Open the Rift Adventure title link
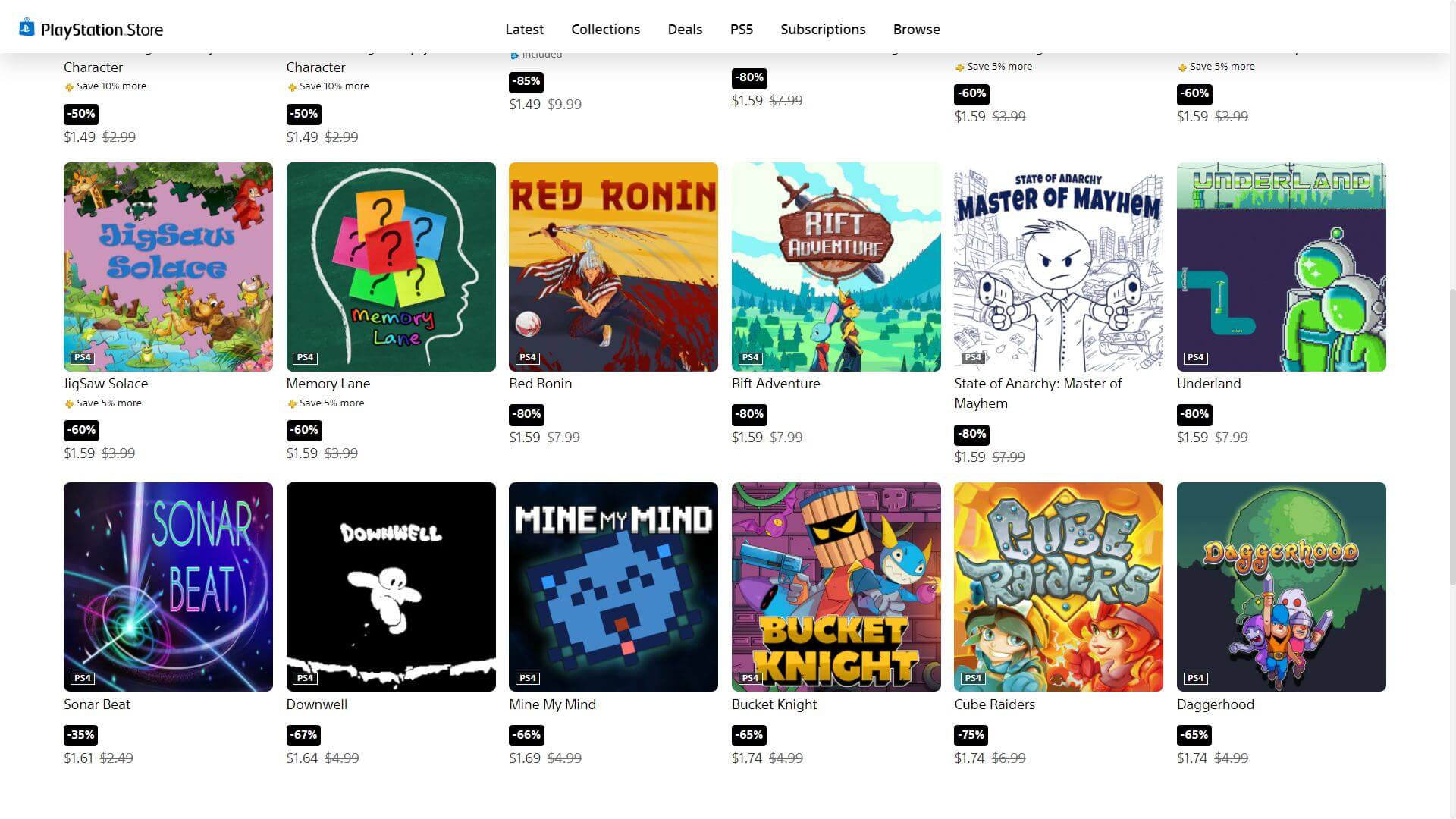Image resolution: width=1456 pixels, height=819 pixels. pyautogui.click(x=776, y=384)
